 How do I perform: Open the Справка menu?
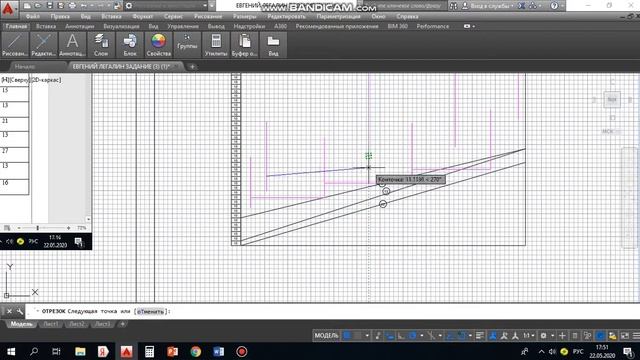coord(407,16)
